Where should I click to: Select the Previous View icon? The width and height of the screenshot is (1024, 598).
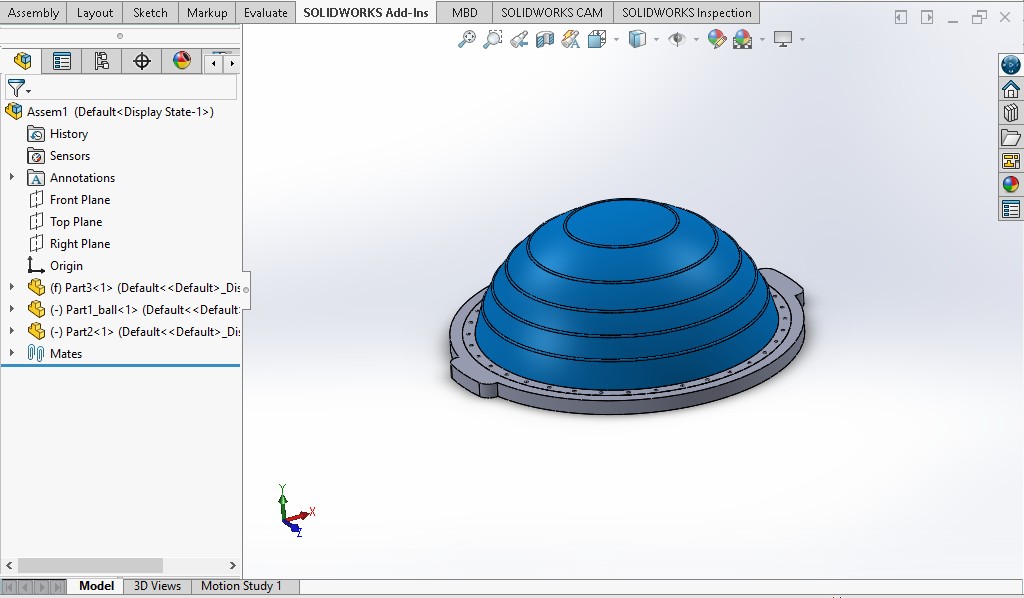(519, 39)
